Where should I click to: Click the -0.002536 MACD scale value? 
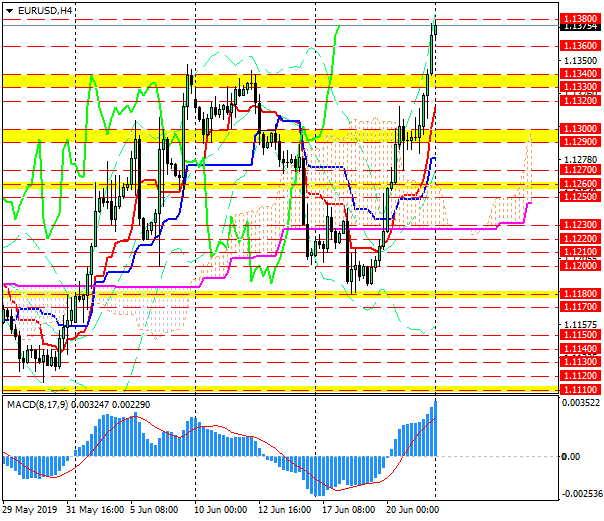580,493
